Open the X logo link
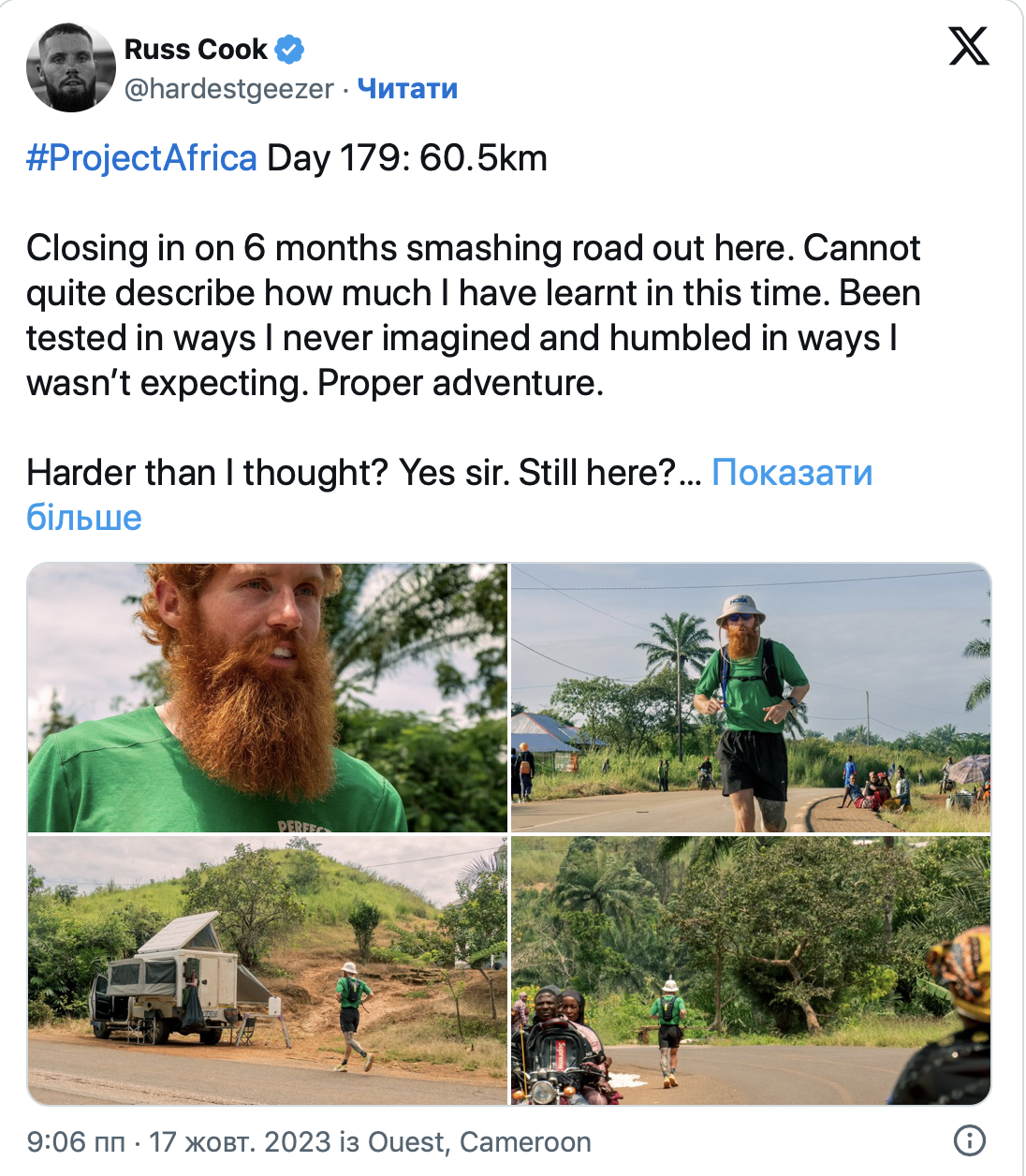 pos(968,46)
